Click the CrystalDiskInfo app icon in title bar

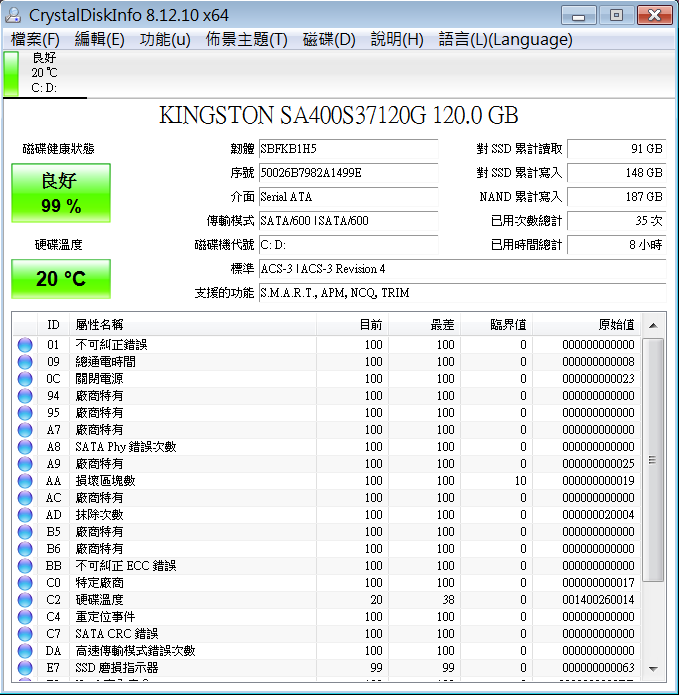click(13, 15)
